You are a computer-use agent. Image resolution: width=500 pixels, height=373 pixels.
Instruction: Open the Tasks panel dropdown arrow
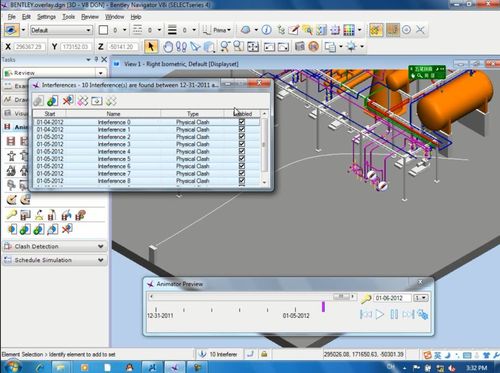tap(88, 60)
